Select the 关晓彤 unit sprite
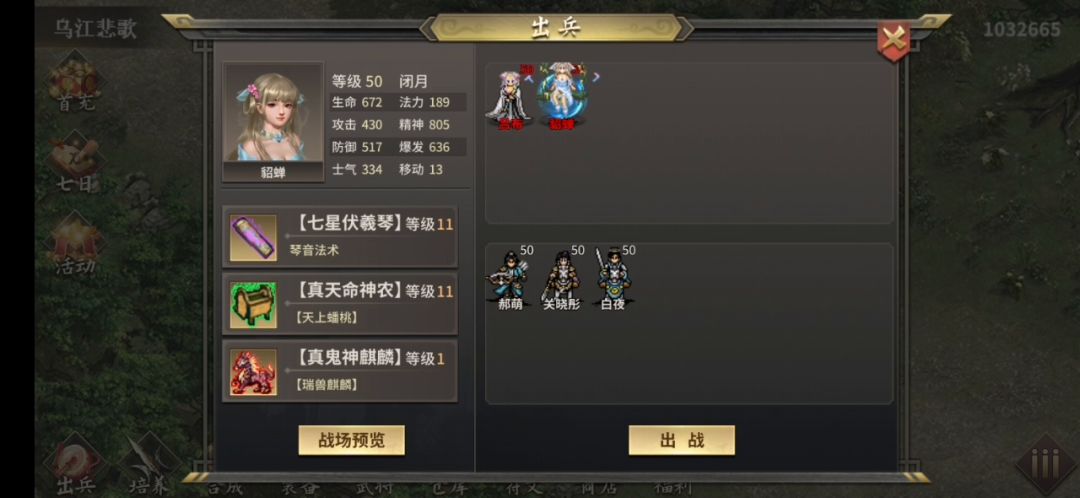This screenshot has width=1080, height=498. (561, 278)
